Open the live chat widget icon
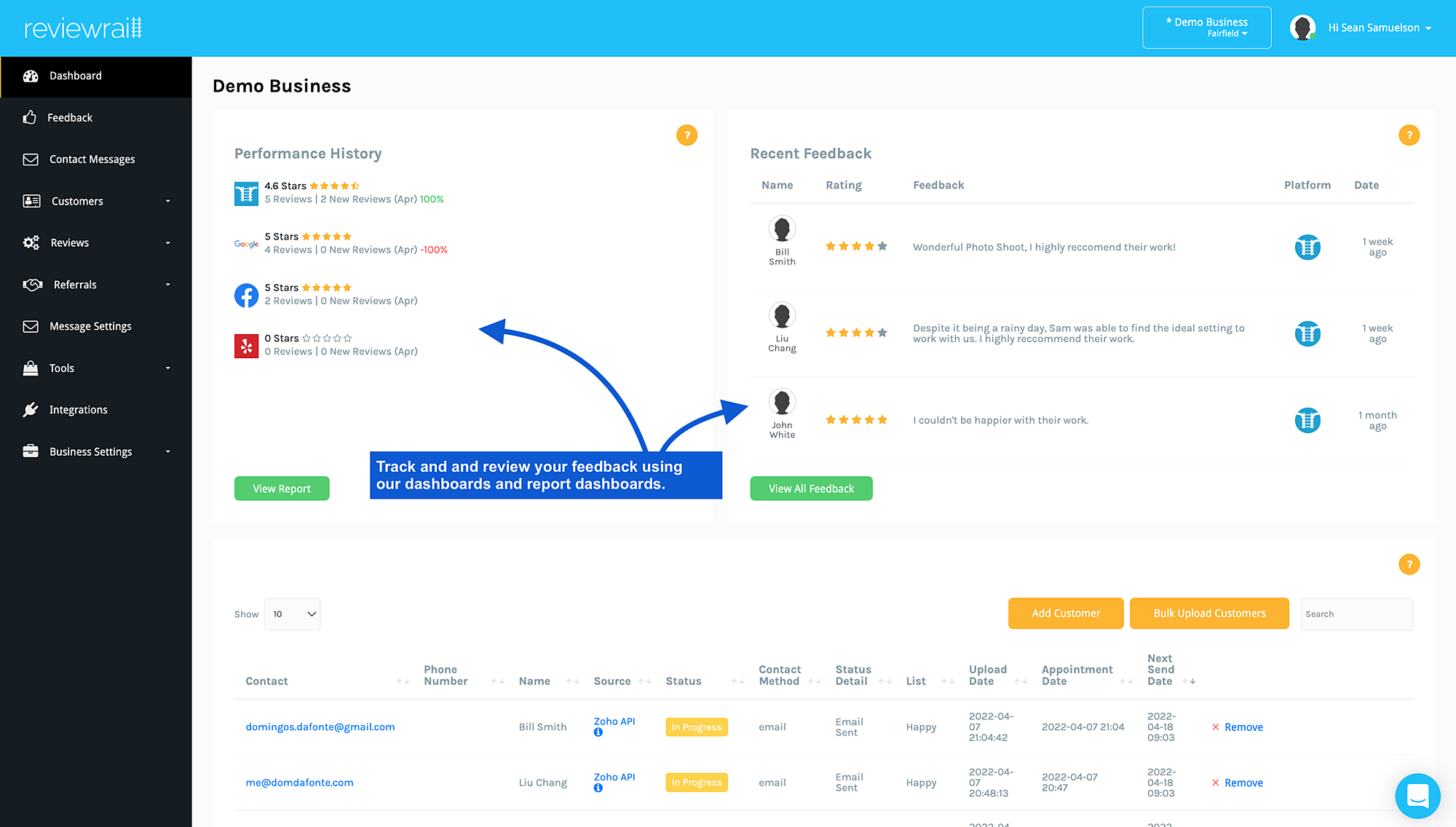The height and width of the screenshot is (827, 1456). tap(1417, 795)
